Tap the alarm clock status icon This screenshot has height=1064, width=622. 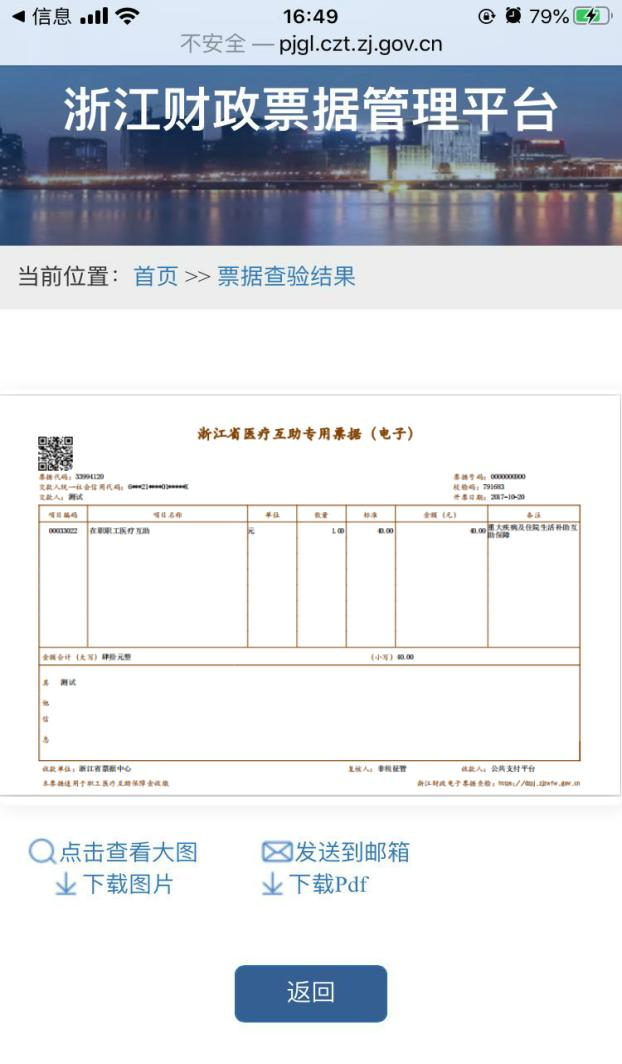[513, 16]
